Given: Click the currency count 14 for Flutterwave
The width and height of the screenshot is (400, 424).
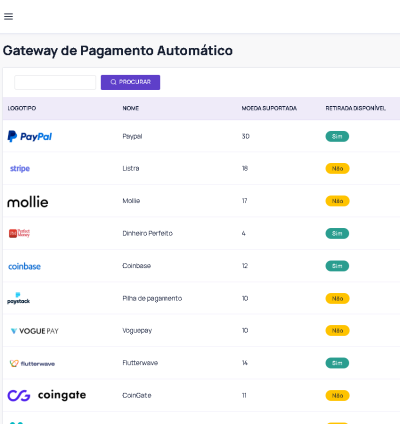Looking at the screenshot, I should (245, 363).
